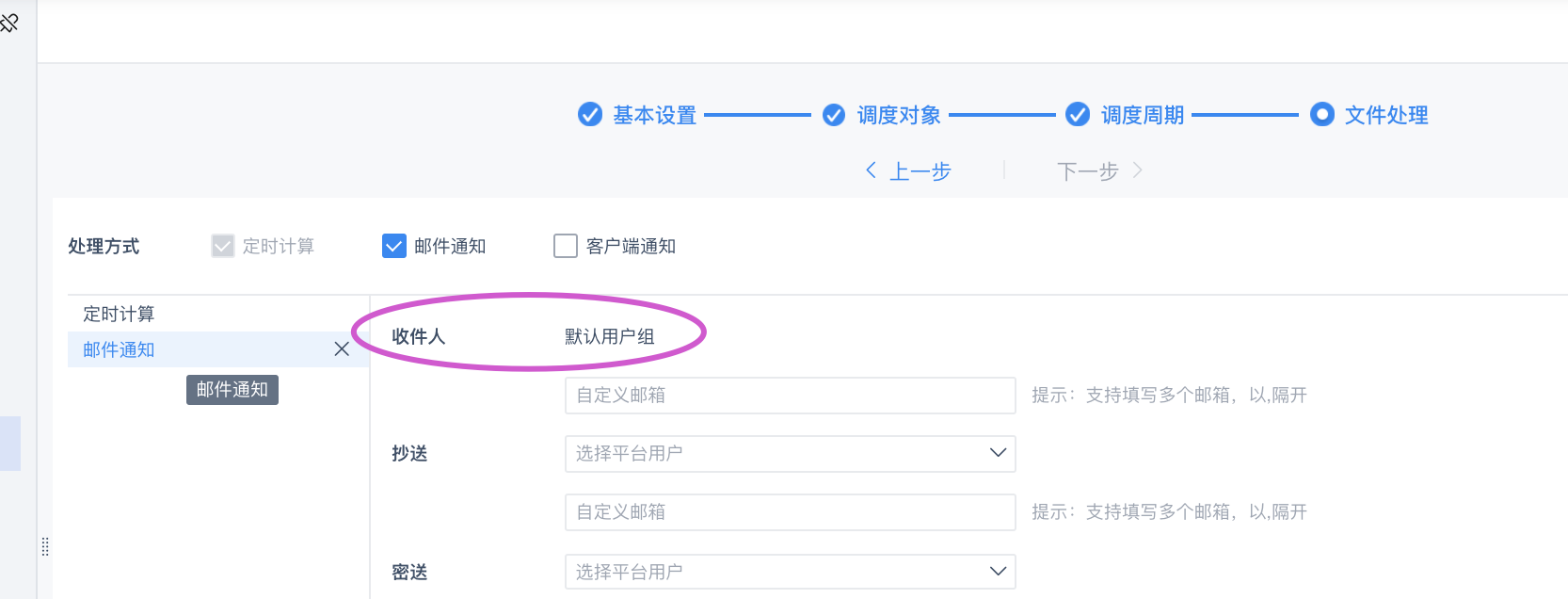Click the 调度周期 step check icon
This screenshot has width=1568, height=599.
[1078, 115]
